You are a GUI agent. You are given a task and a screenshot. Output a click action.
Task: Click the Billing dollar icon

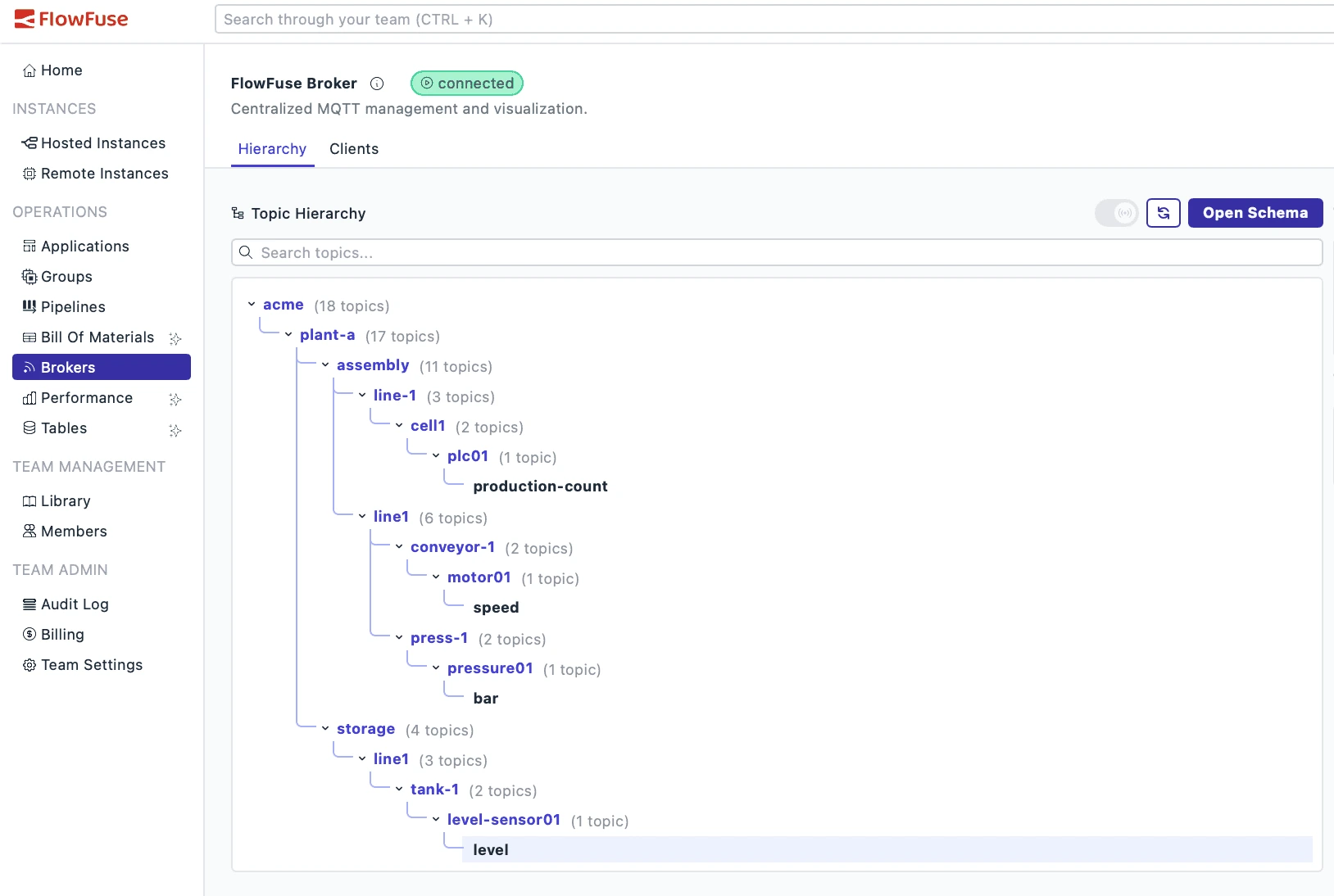(29, 635)
